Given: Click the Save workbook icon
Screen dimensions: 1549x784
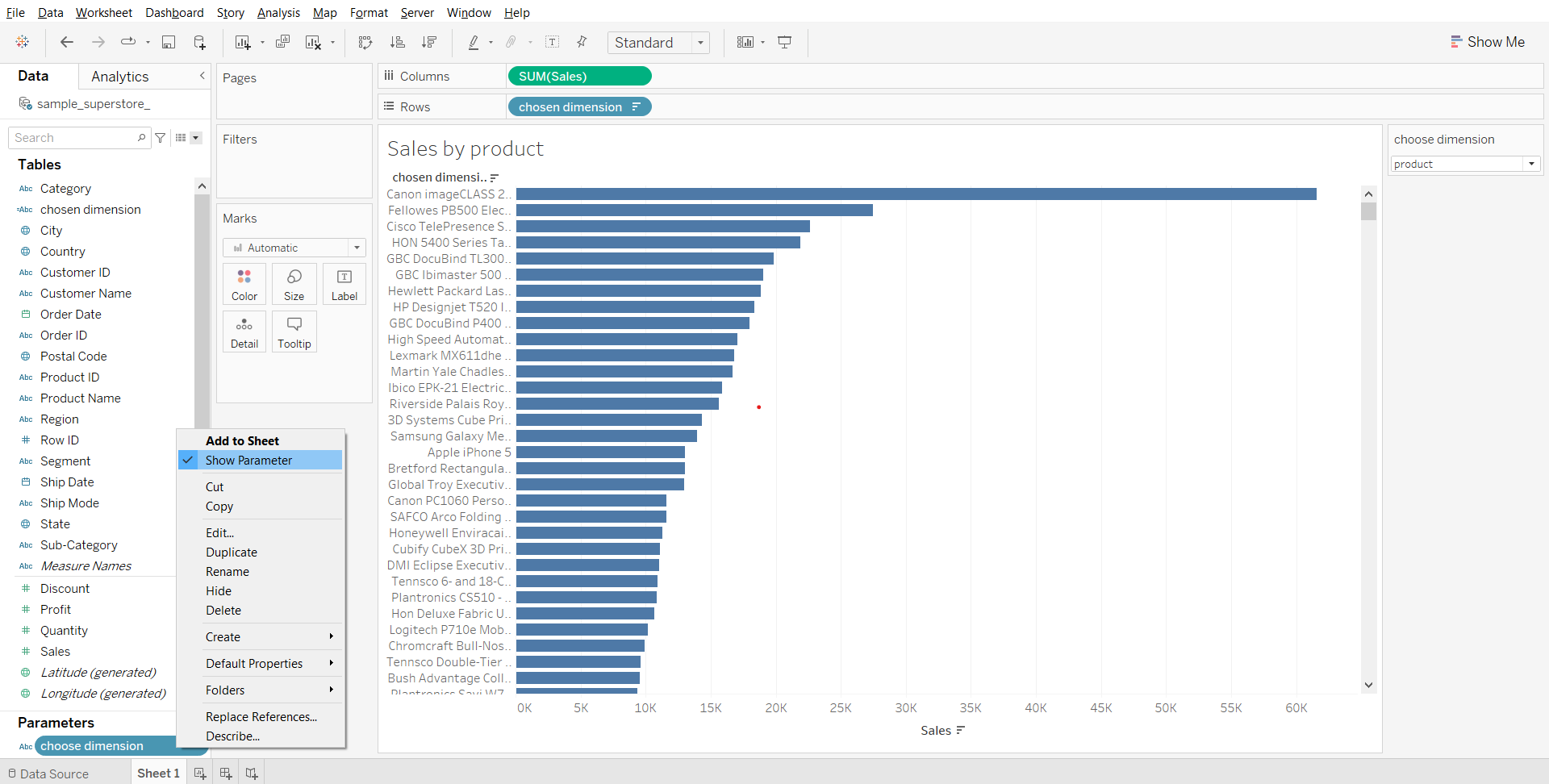Looking at the screenshot, I should (x=169, y=43).
